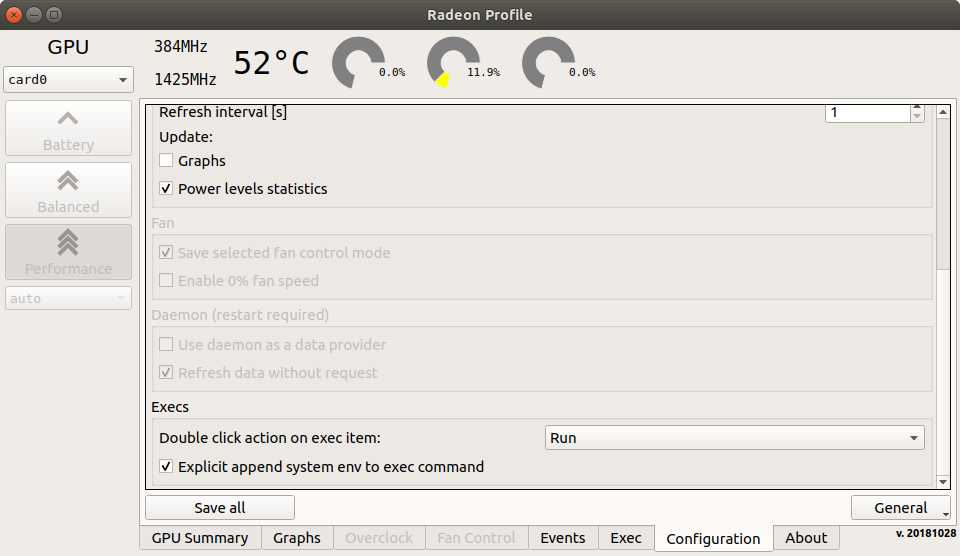This screenshot has width=960, height=556.
Task: Click the scrollbar up arrow
Action: pos(943,112)
